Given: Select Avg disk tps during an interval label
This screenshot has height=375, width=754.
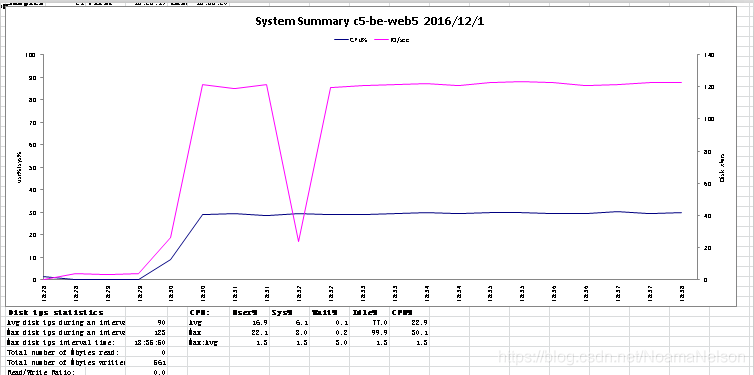Looking at the screenshot, I should pyautogui.click(x=65, y=322).
